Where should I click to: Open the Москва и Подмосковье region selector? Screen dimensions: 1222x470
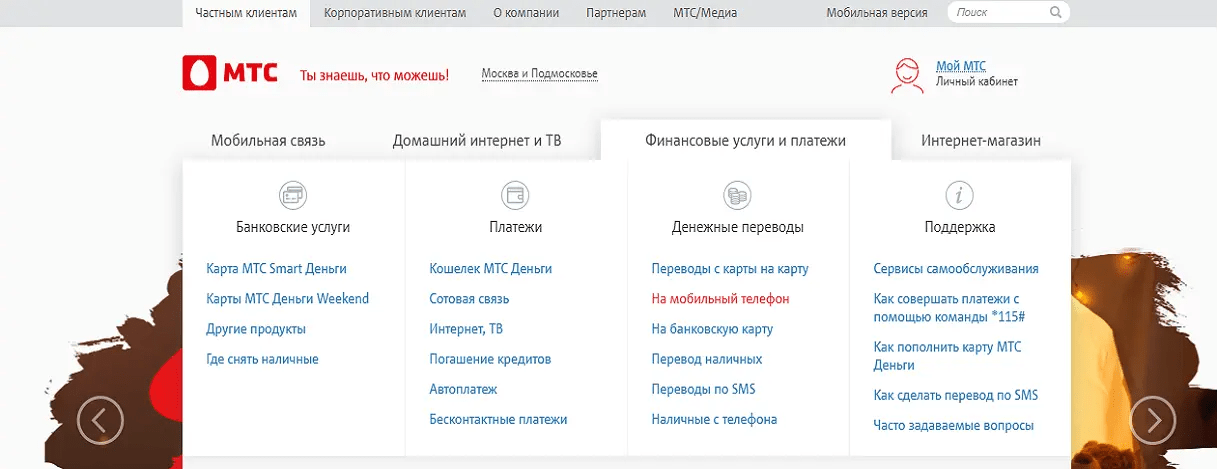[539, 74]
